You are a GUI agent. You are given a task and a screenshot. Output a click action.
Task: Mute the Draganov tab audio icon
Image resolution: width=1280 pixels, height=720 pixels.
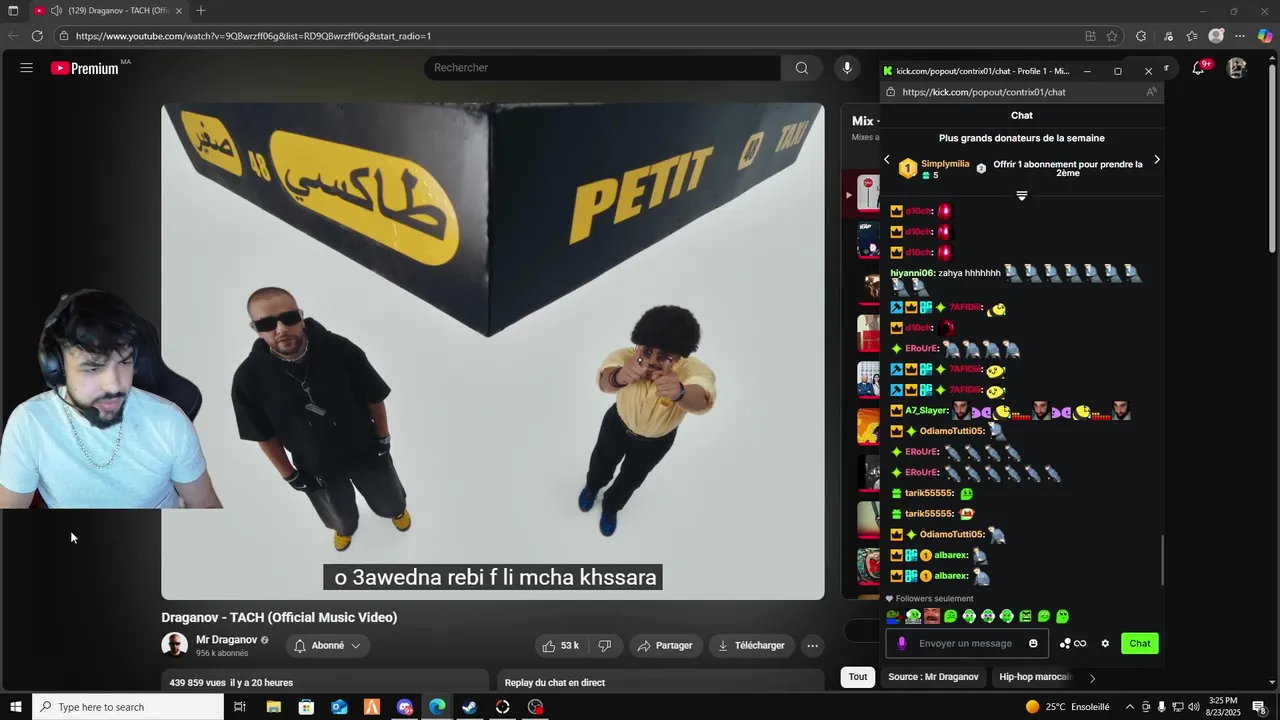pyautogui.click(x=57, y=11)
